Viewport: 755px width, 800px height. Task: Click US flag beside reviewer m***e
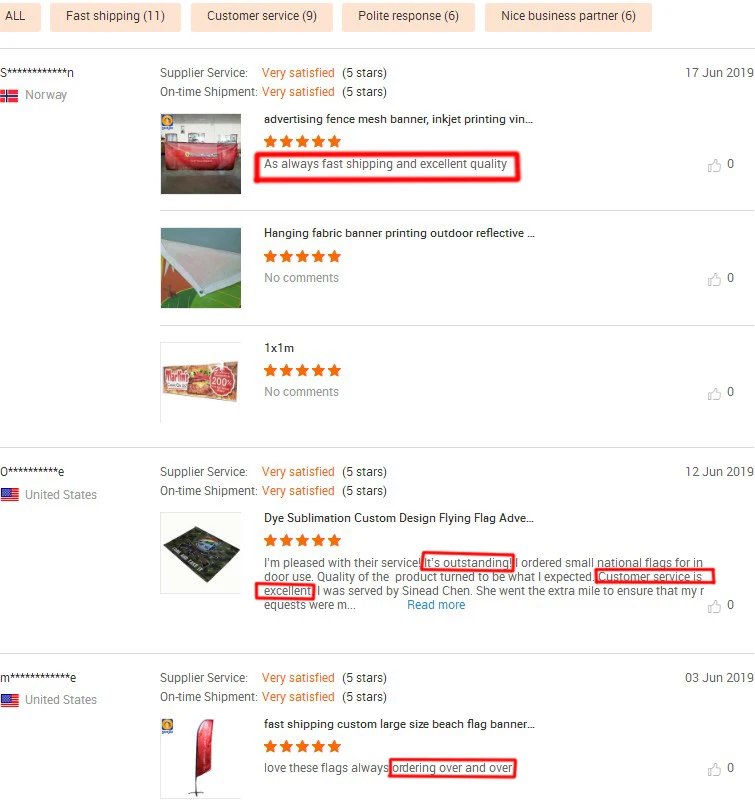point(10,700)
